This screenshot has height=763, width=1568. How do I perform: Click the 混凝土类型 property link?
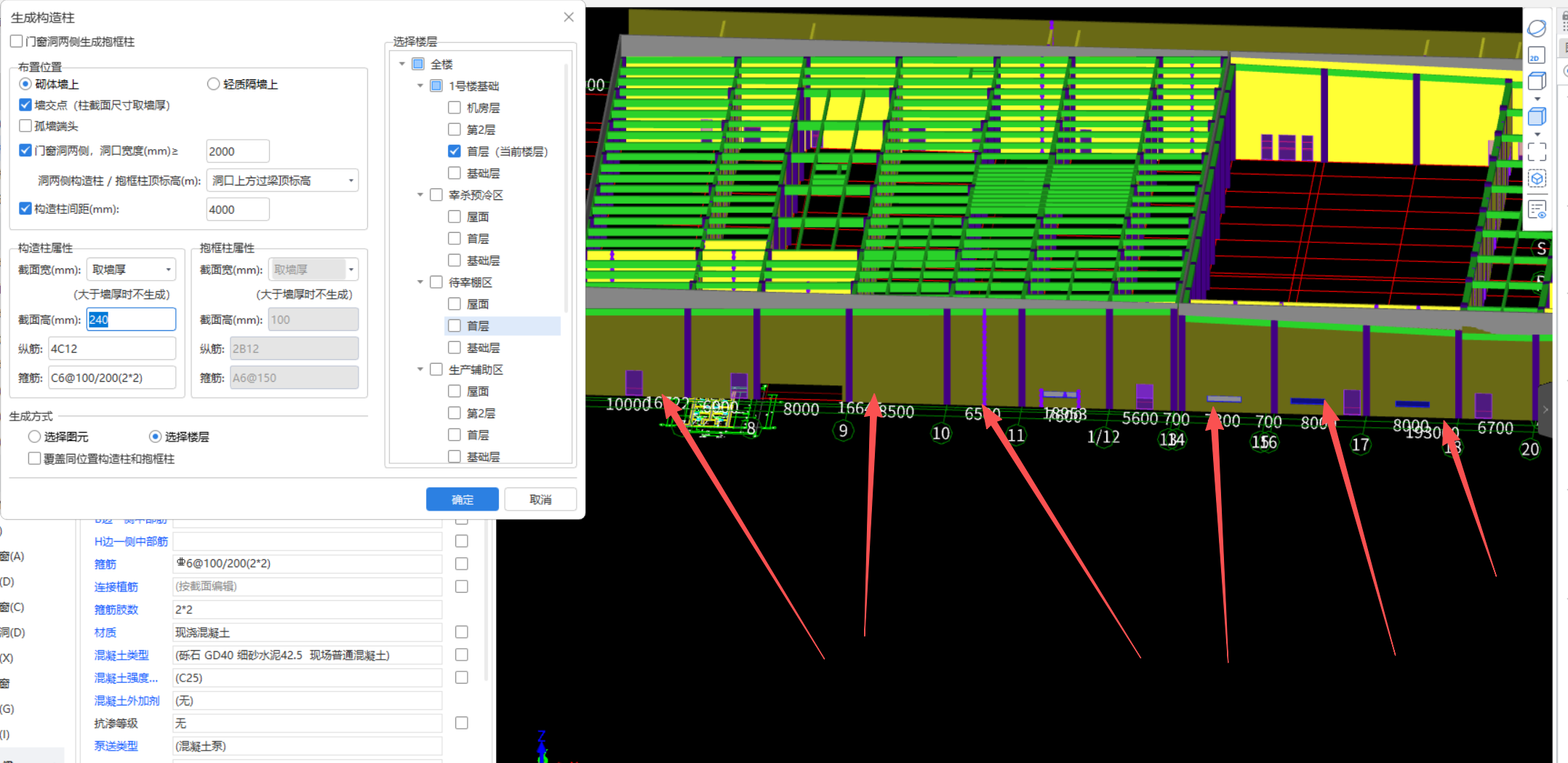click(x=121, y=655)
